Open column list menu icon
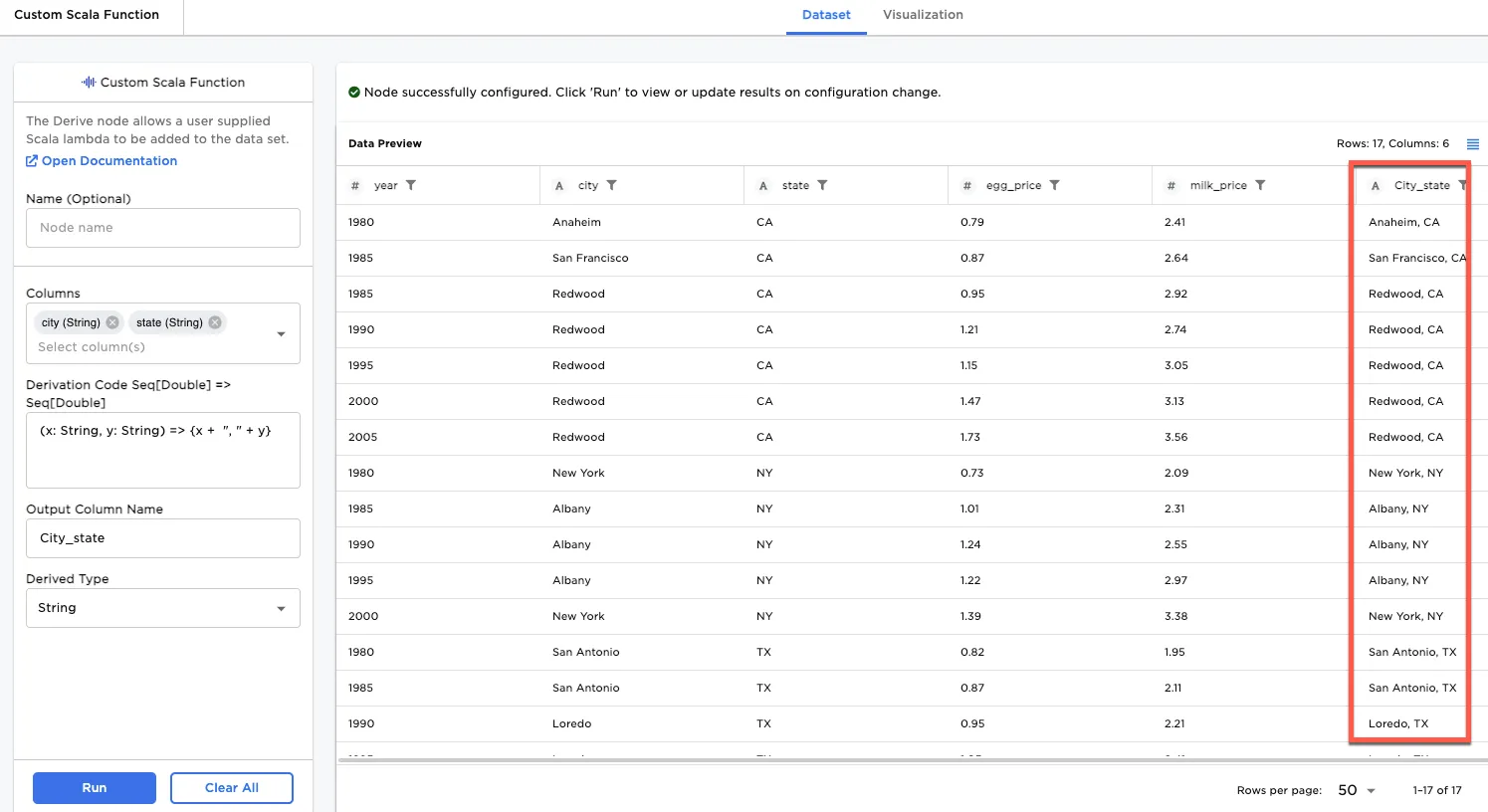Image resolution: width=1488 pixels, height=812 pixels. click(x=1473, y=144)
